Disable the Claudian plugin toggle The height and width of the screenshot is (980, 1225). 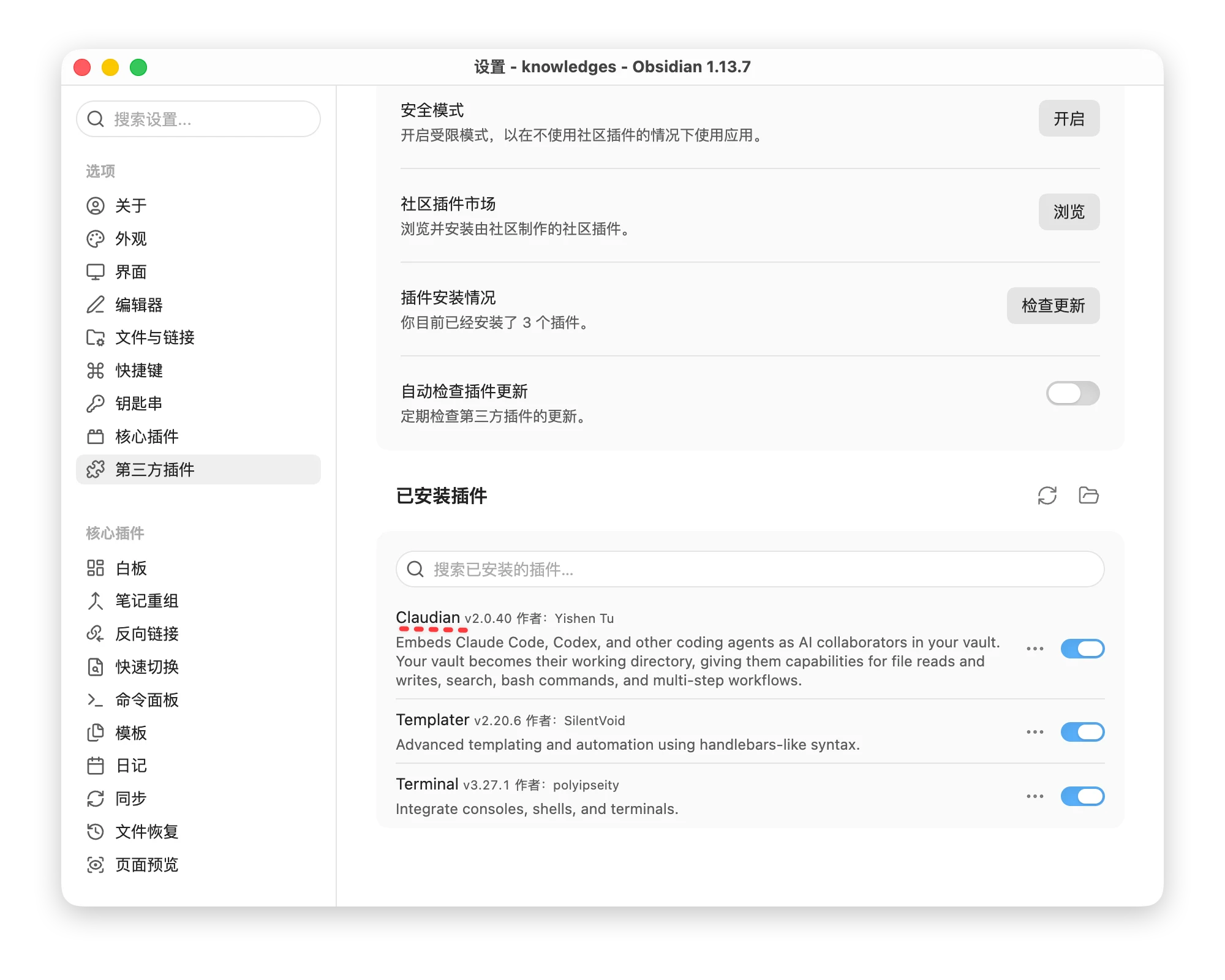pyautogui.click(x=1082, y=649)
